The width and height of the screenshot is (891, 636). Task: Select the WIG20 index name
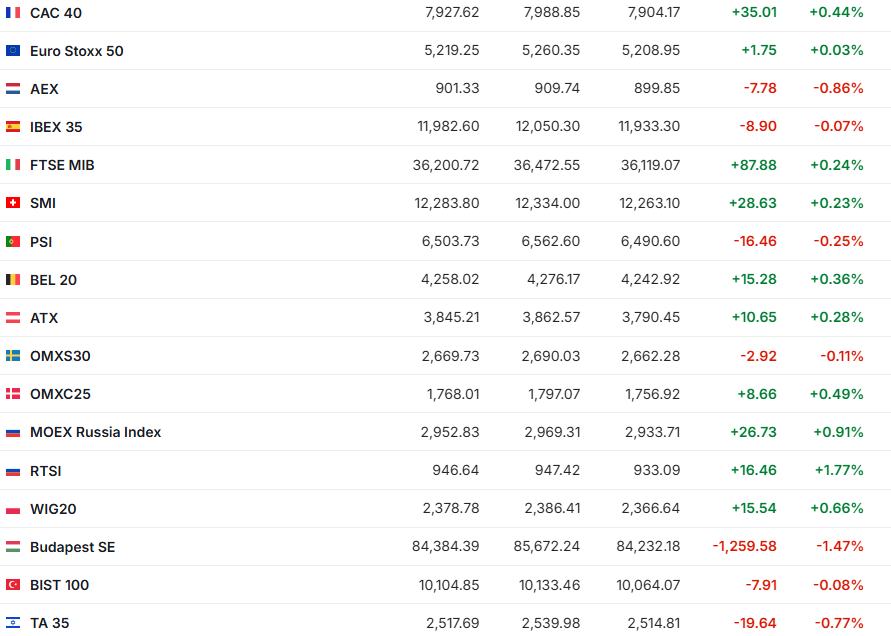[53, 509]
